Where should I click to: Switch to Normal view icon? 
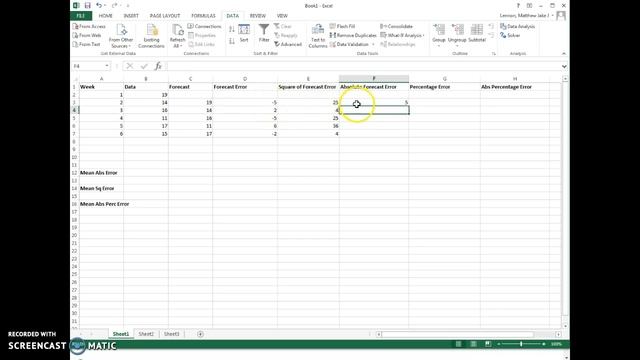coord(459,344)
